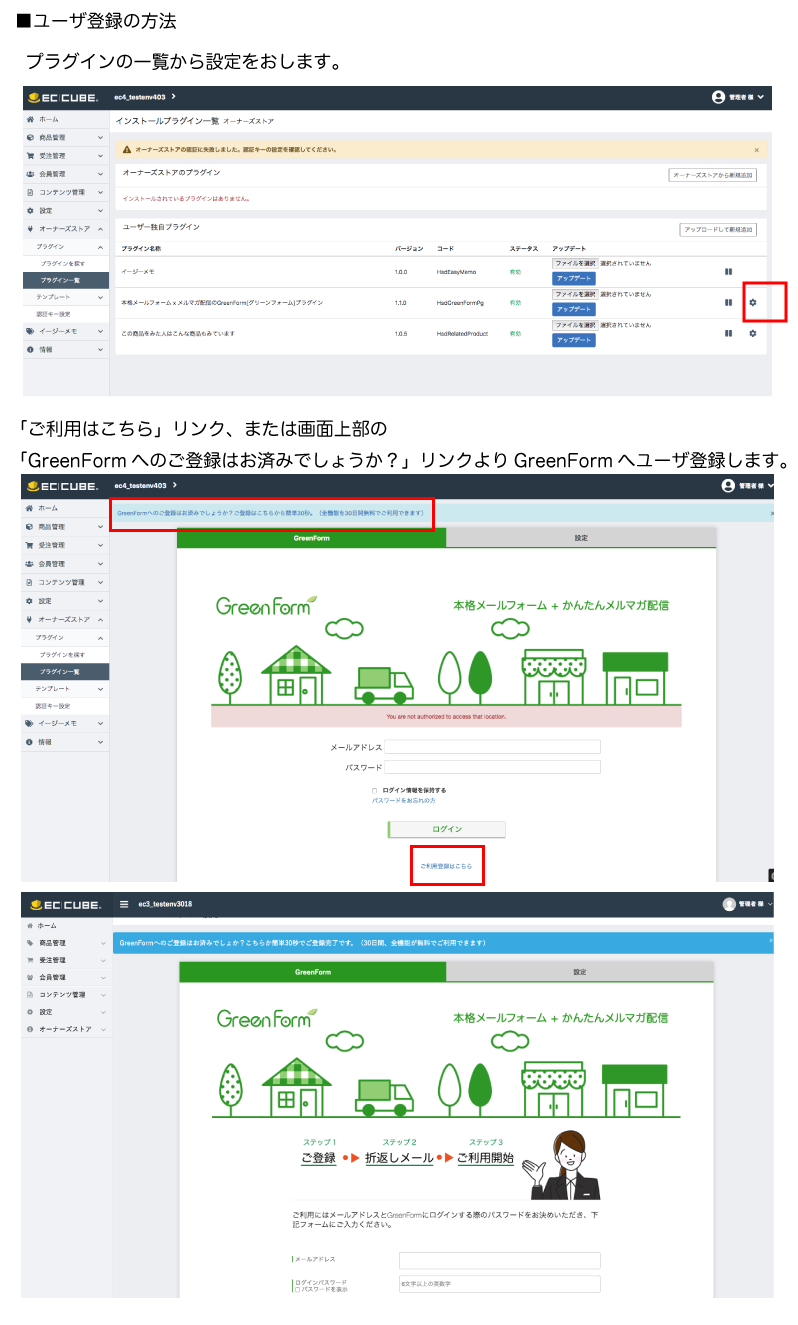Click ec3_testenv3018 store name
Image resolution: width=798 pixels, height=1325 pixels.
(x=165, y=904)
